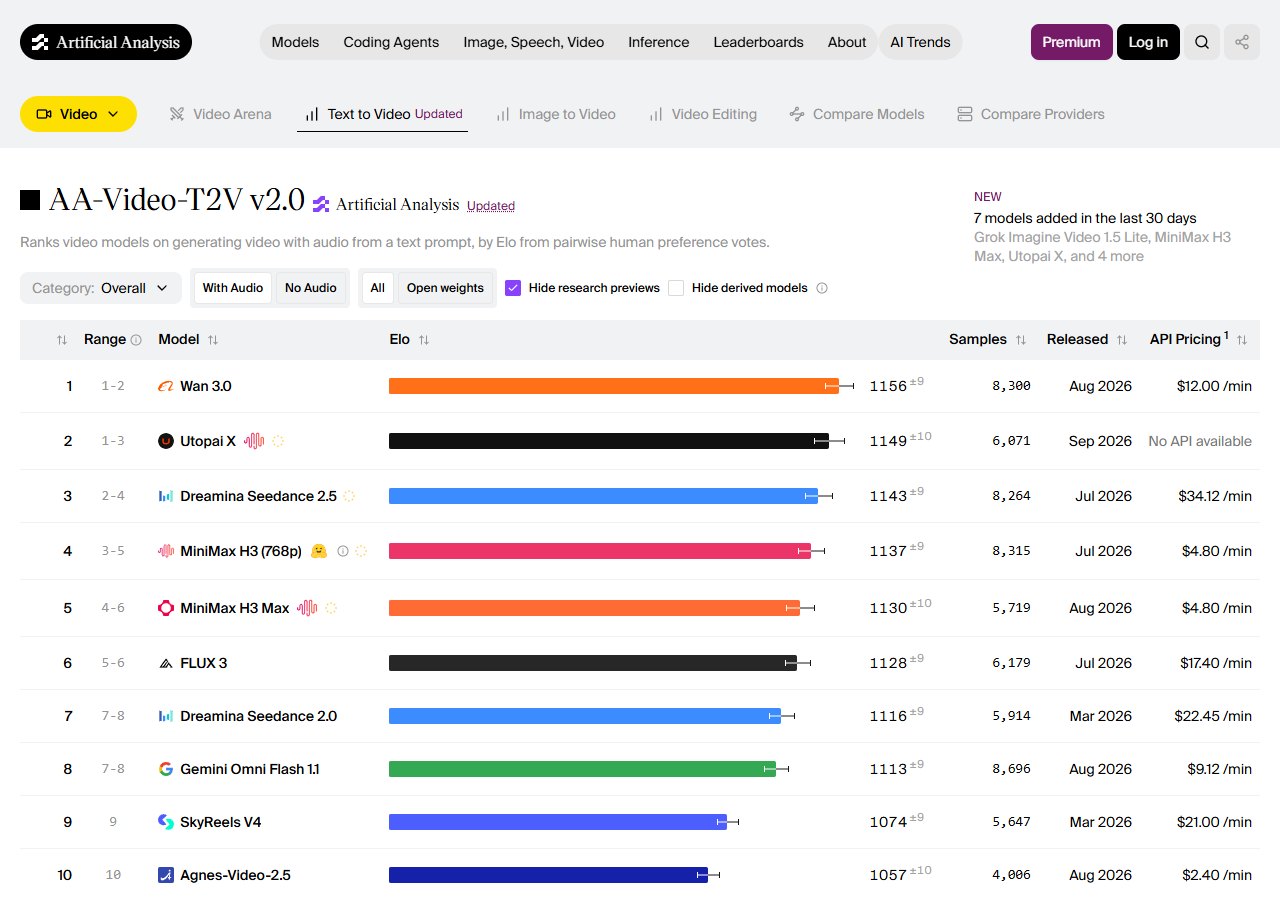The height and width of the screenshot is (900, 1280).
Task: Open the site search icon
Action: 1202,42
